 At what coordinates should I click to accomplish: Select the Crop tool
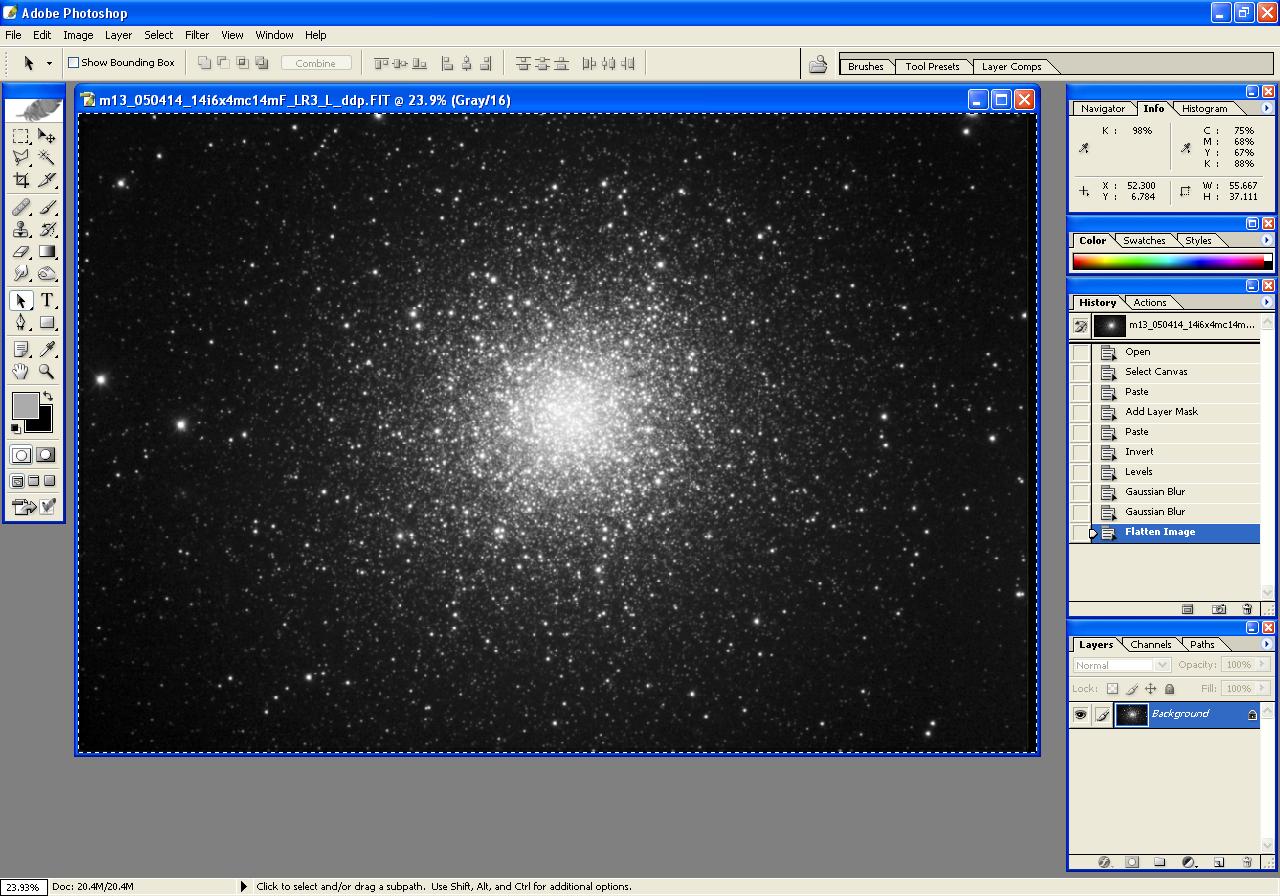pyautogui.click(x=21, y=181)
